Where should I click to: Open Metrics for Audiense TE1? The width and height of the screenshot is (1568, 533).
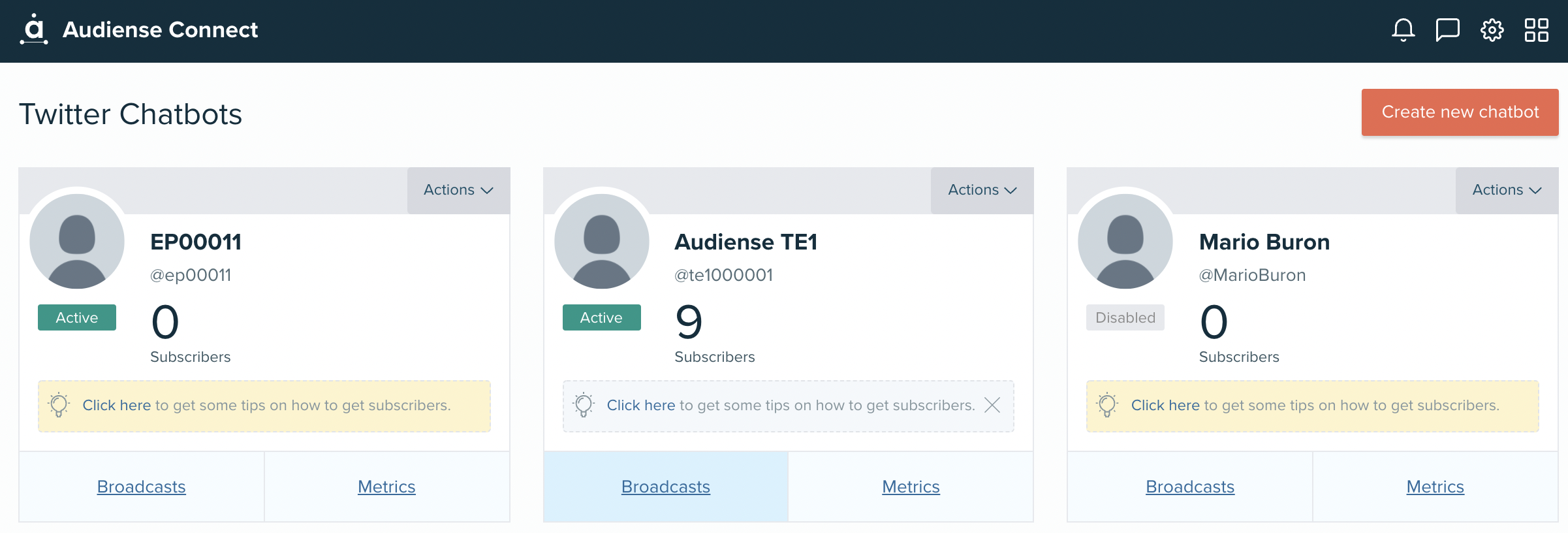point(911,487)
